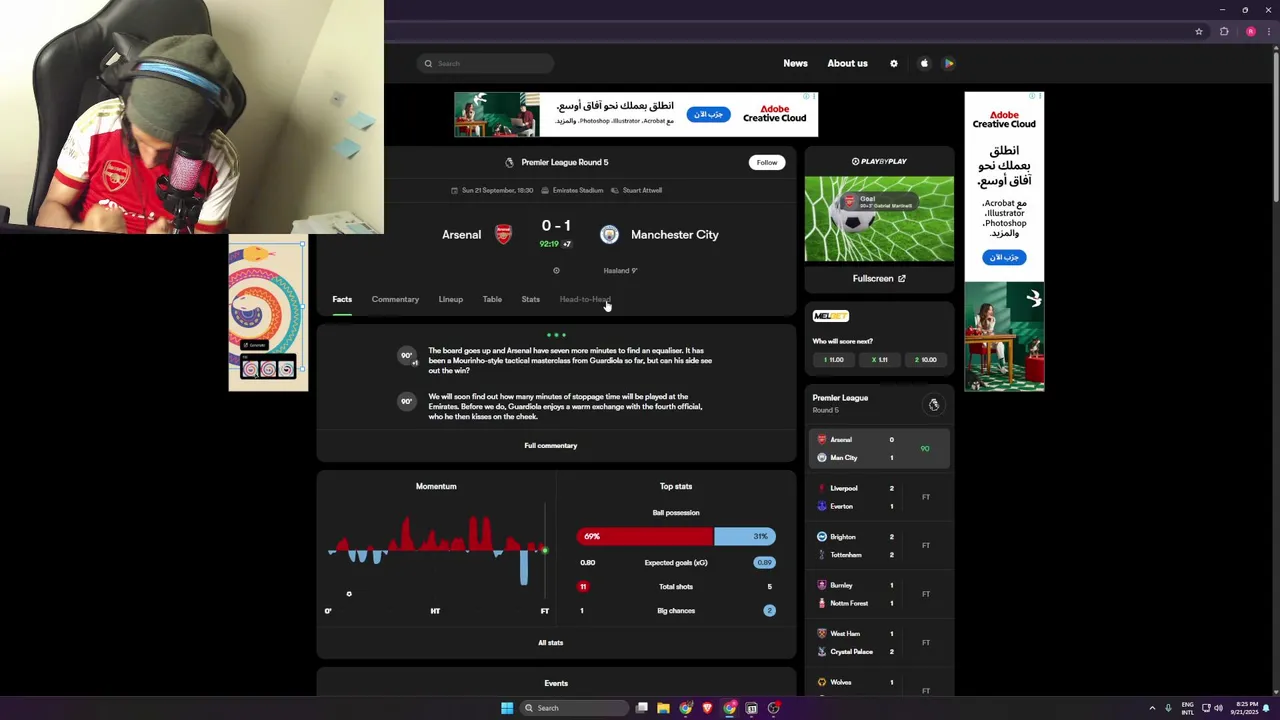Select Man City odds 10.00
1280x720 pixels.
[926, 360]
